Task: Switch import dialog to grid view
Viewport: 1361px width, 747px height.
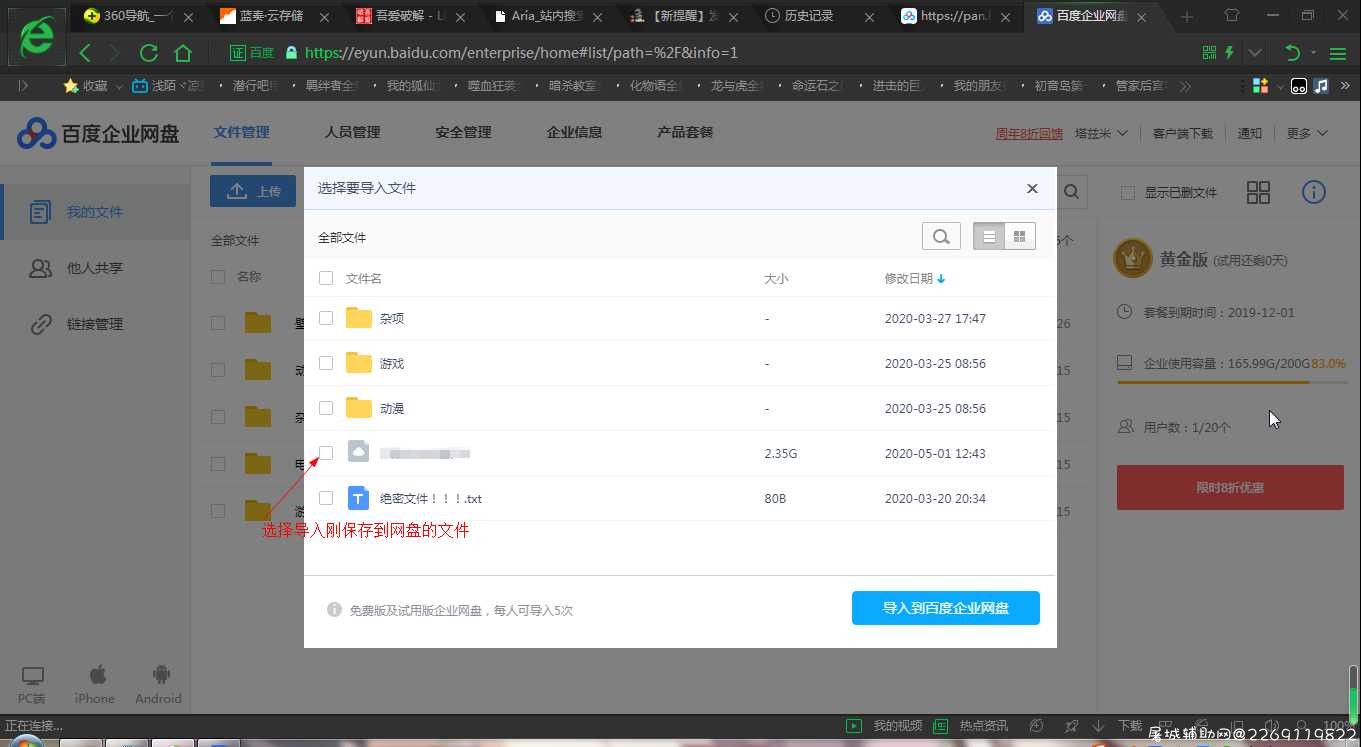Action: (1020, 236)
